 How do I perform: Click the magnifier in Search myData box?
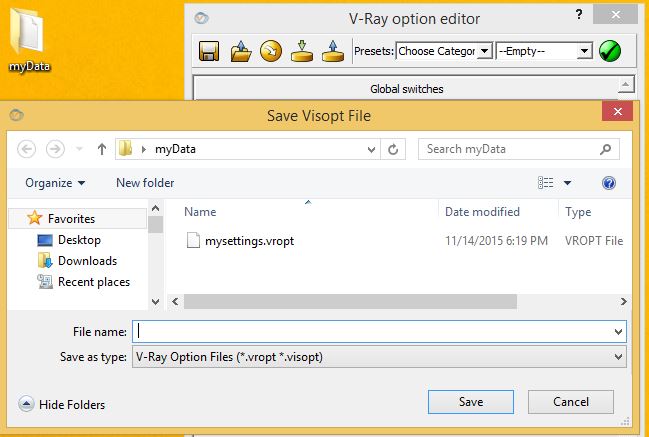[x=605, y=149]
